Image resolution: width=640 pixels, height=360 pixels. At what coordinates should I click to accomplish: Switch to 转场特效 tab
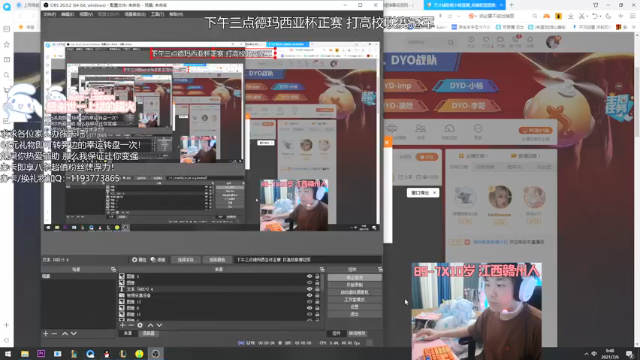coord(357,333)
